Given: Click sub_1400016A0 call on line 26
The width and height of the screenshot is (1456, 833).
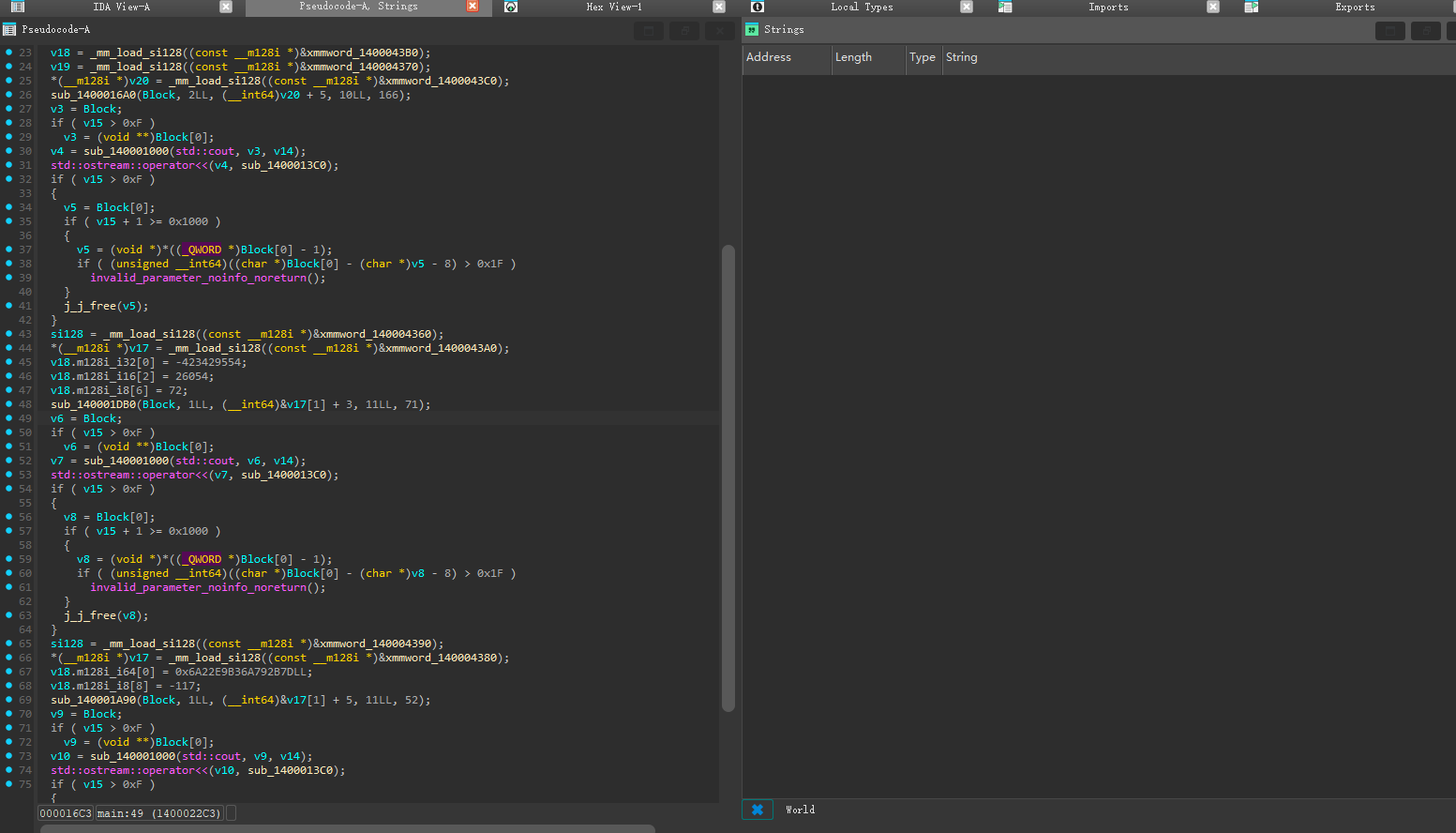Looking at the screenshot, I should point(94,95).
